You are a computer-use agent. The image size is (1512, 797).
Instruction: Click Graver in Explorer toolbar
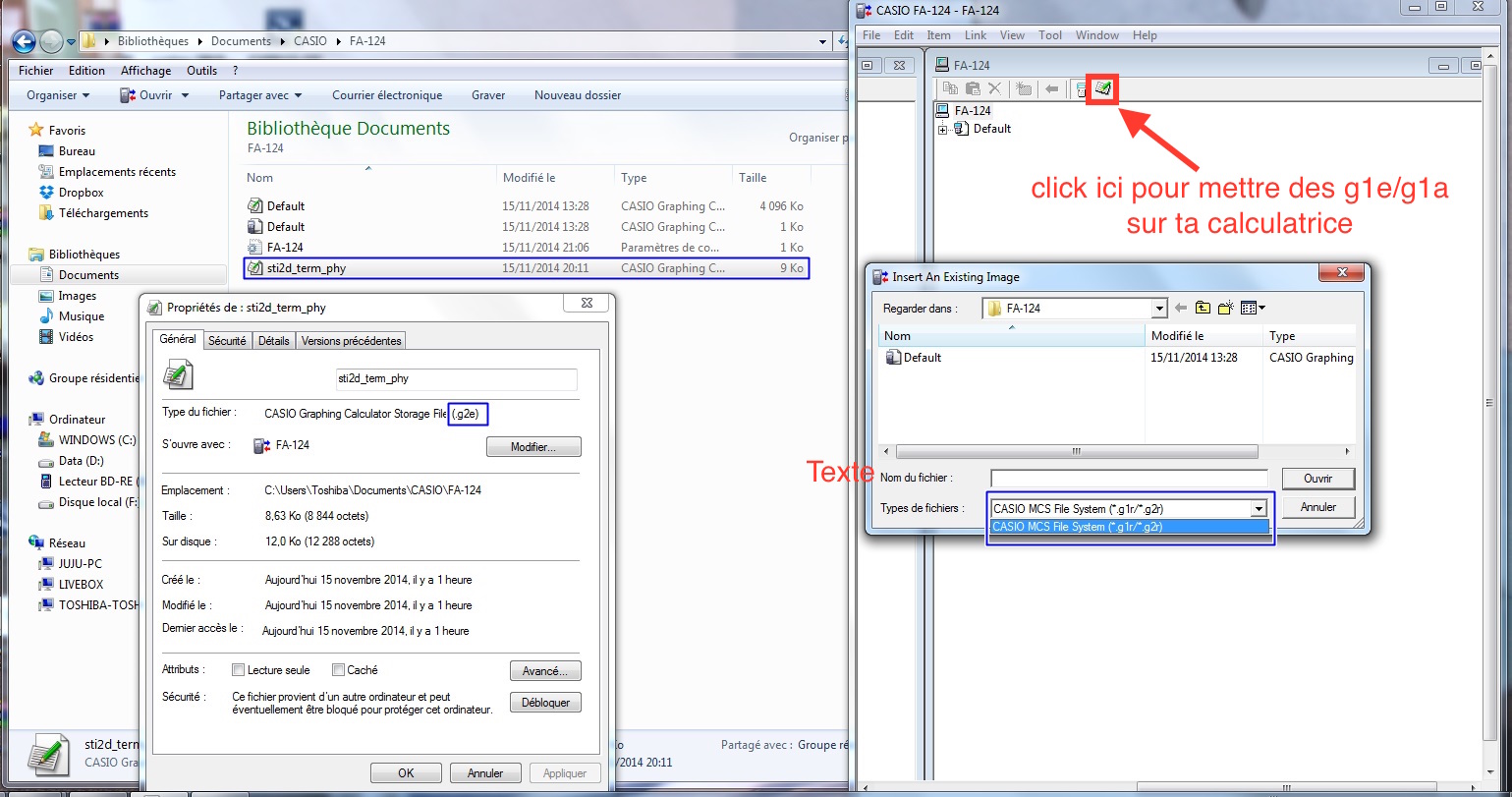click(x=488, y=95)
